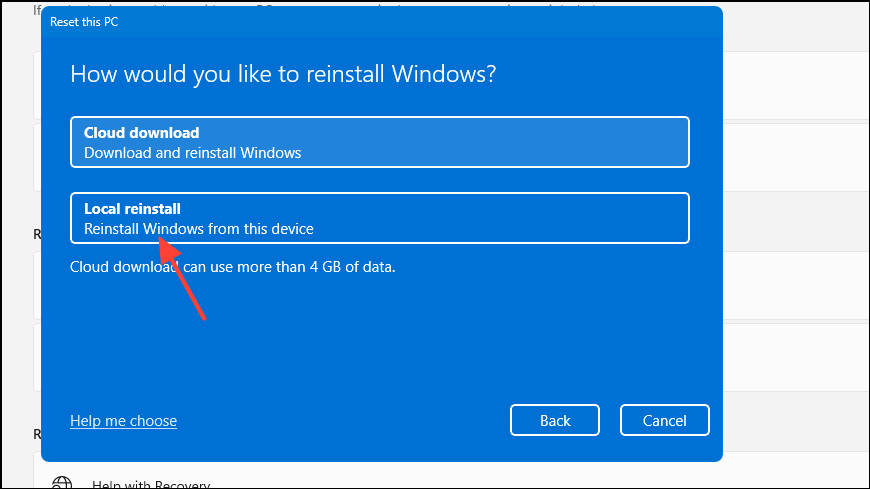Image resolution: width=870 pixels, height=489 pixels.
Task: Cancel the Reset this PC dialog
Action: click(664, 420)
